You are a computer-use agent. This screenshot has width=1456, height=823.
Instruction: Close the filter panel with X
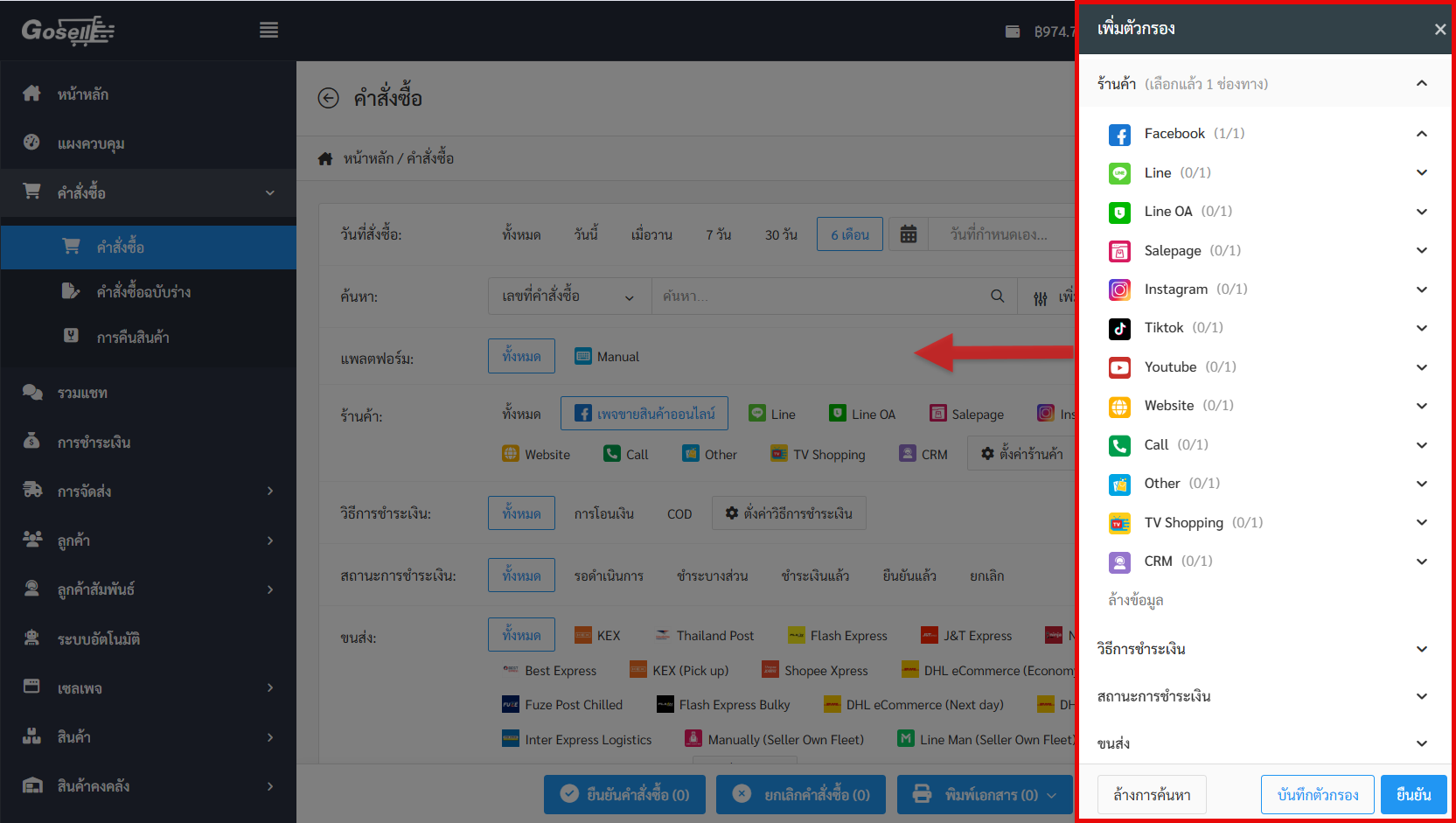(1439, 30)
